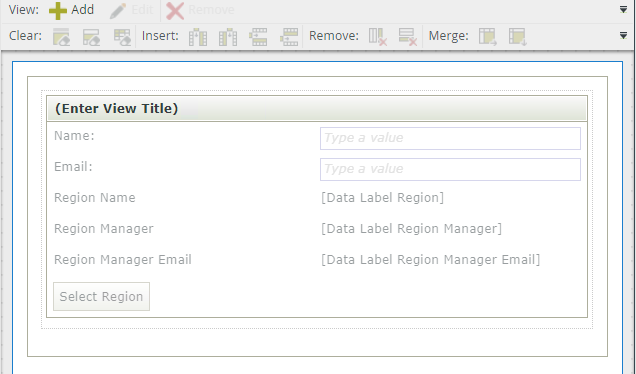636x374 pixels.
Task: Merge cell to the right
Action: pyautogui.click(x=488, y=37)
